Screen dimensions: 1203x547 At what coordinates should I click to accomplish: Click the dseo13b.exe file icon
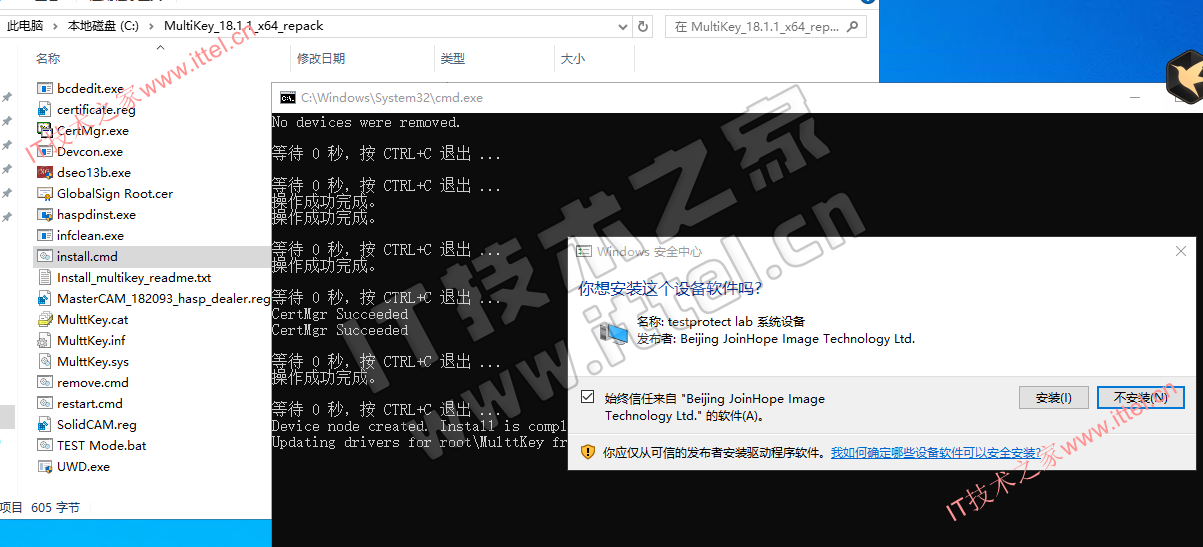pyautogui.click(x=44, y=172)
